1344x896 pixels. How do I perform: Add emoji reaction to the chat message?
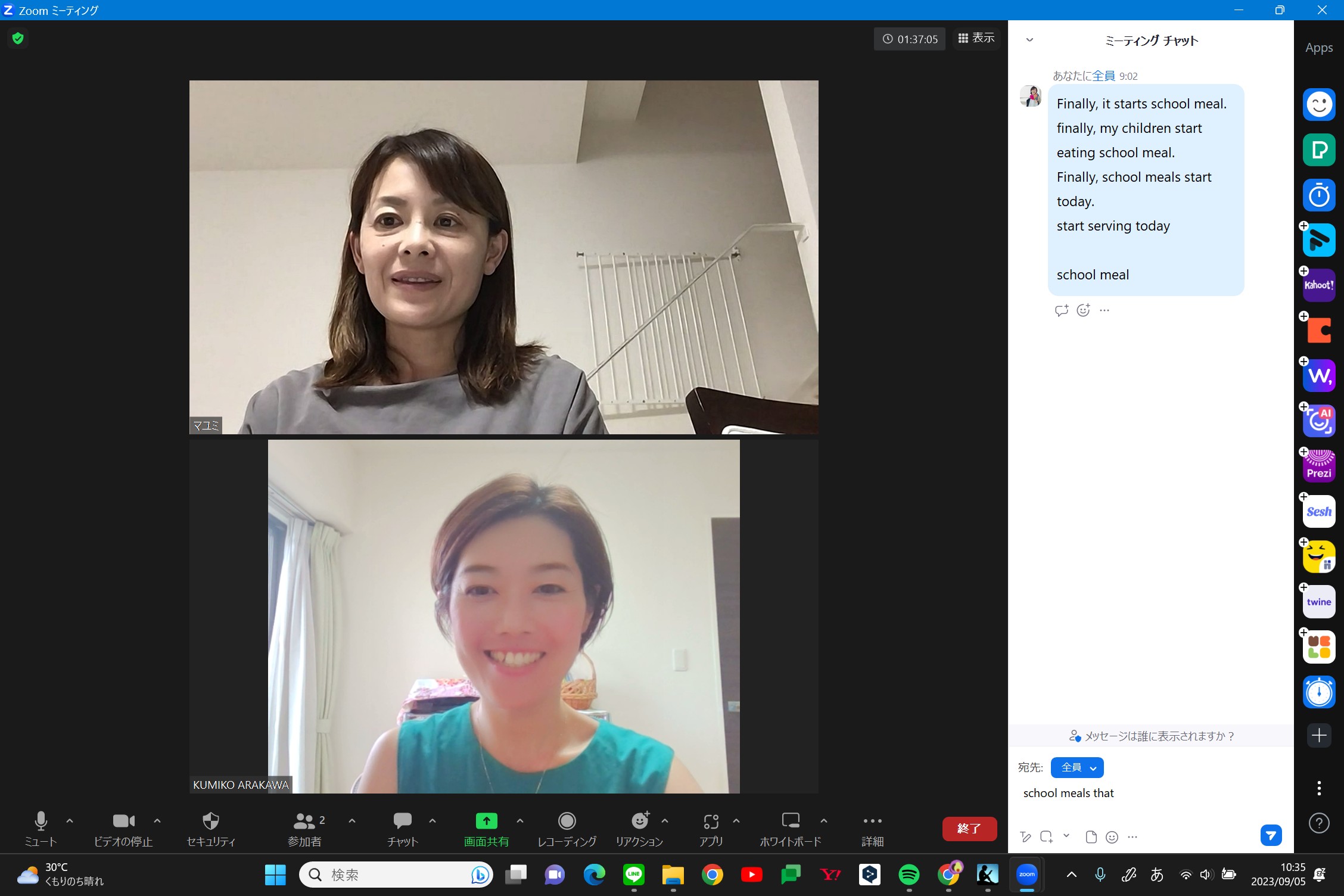tap(1083, 310)
